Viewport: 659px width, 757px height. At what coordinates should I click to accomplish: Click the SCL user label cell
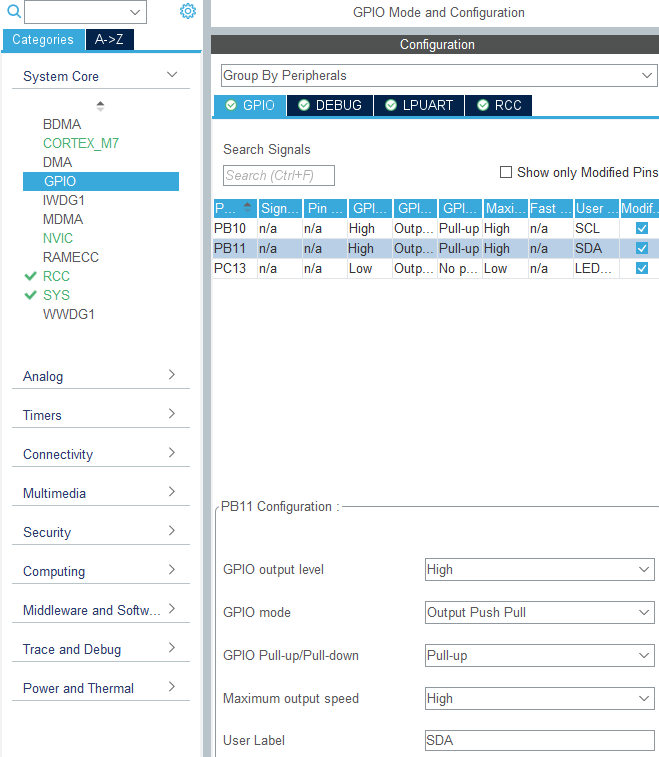[x=596, y=228]
